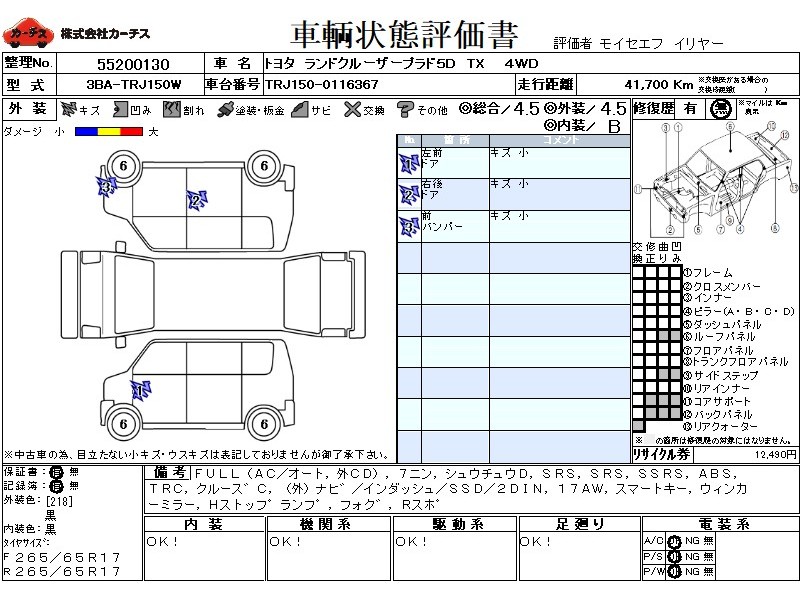
Task: Click the 割れ crack legend icon
Action: [173, 109]
